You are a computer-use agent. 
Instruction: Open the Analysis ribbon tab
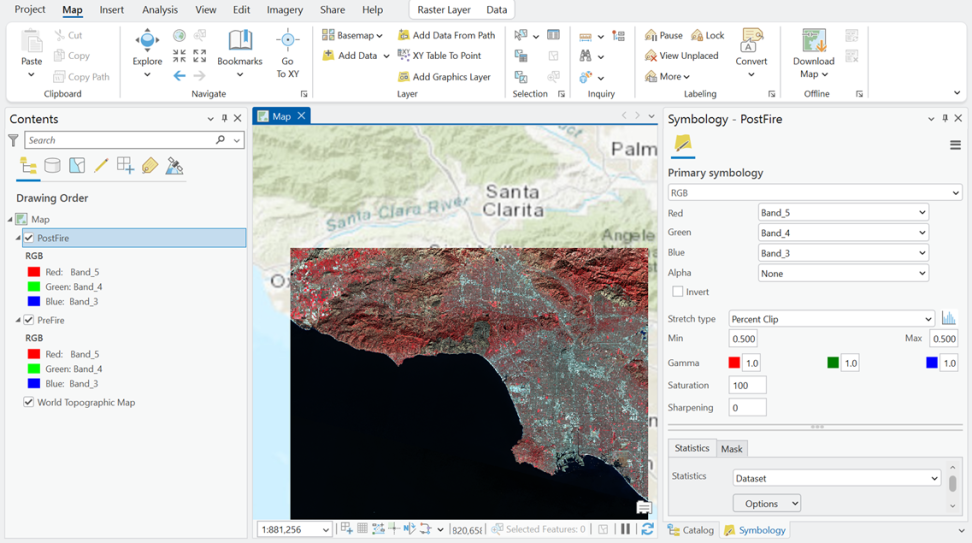pyautogui.click(x=160, y=10)
